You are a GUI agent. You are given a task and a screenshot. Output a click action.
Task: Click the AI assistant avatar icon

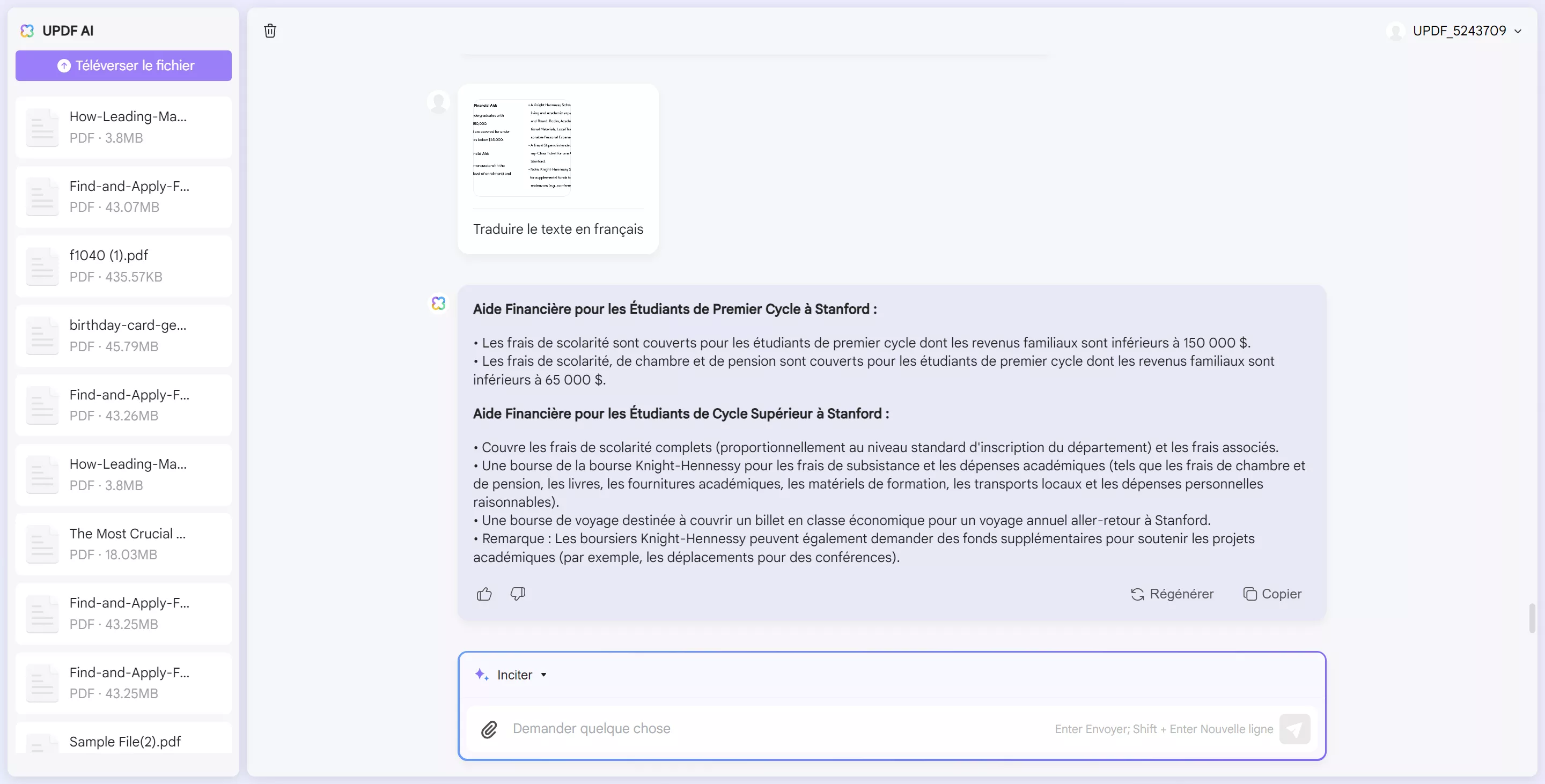coord(438,304)
